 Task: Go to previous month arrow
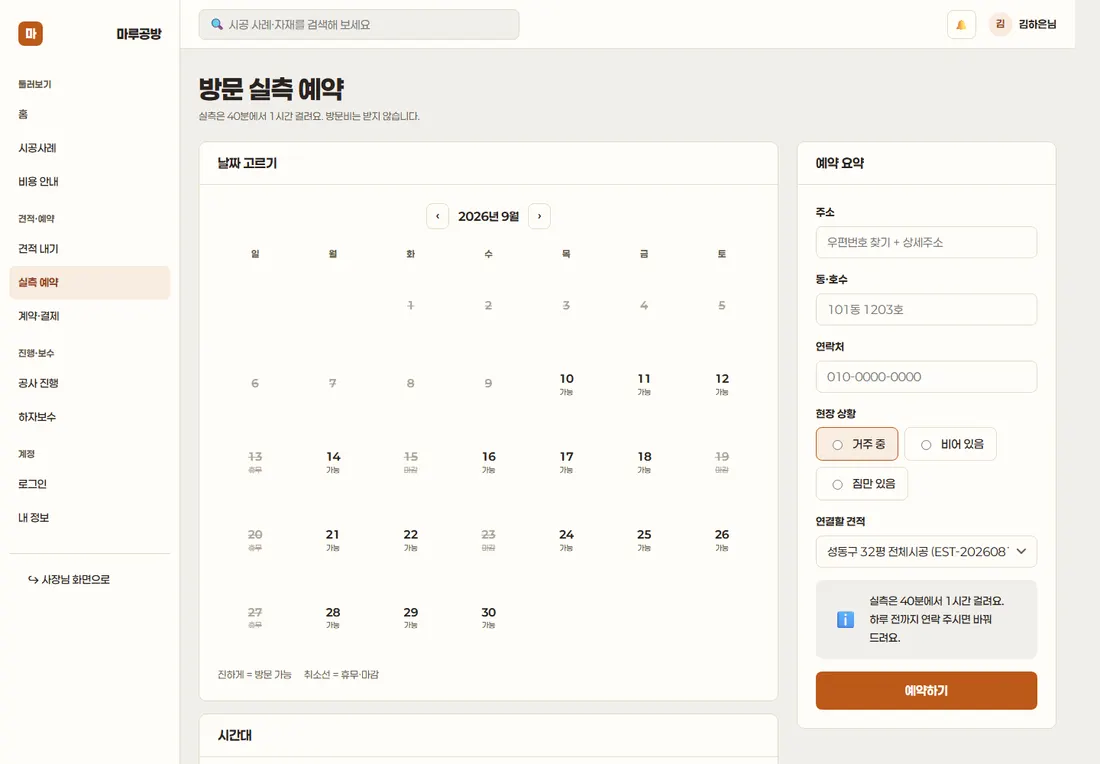(x=438, y=216)
